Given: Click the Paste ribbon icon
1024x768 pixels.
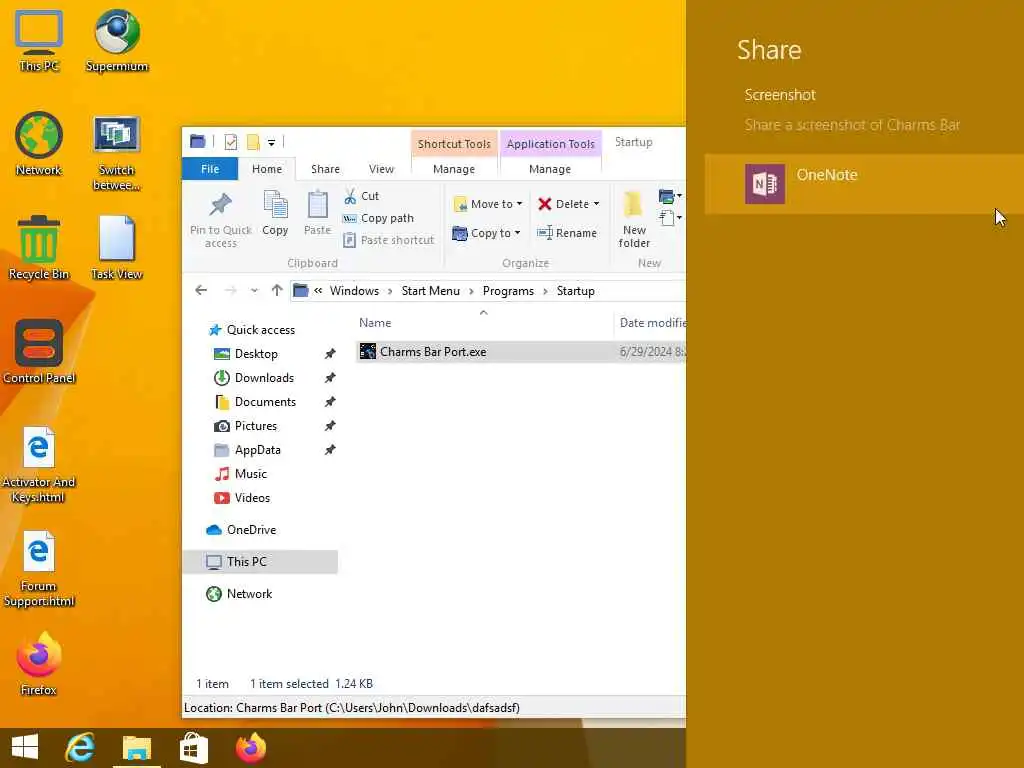Looking at the screenshot, I should [317, 214].
